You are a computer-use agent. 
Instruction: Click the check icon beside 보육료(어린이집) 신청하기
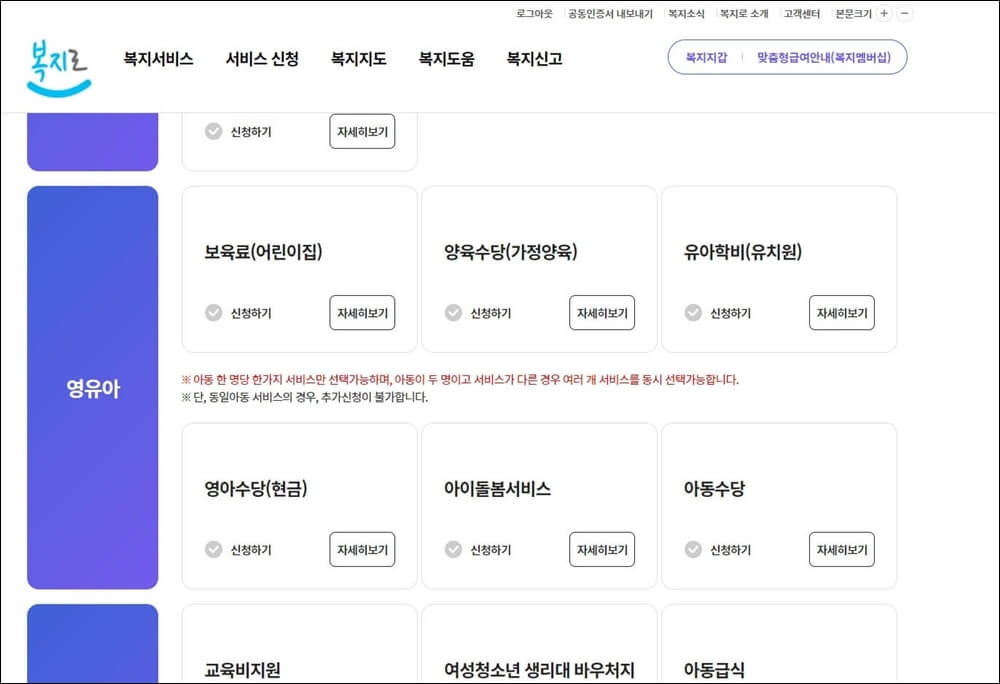[213, 313]
